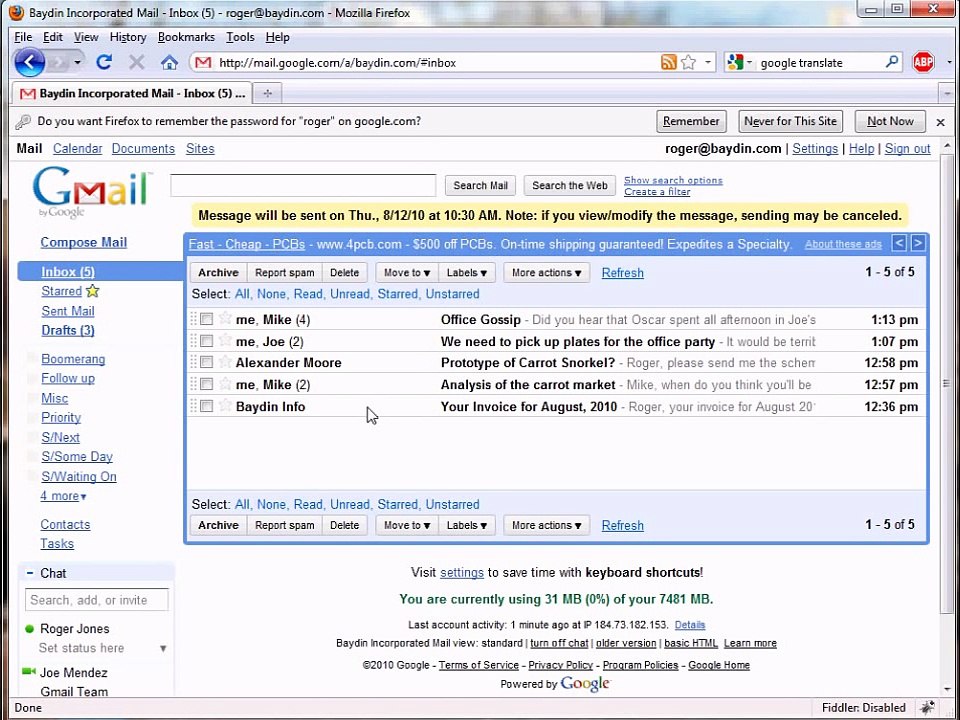Screen dimensions: 960x720
Task: Click the Gmail favicon in the address bar
Action: pos(203,62)
